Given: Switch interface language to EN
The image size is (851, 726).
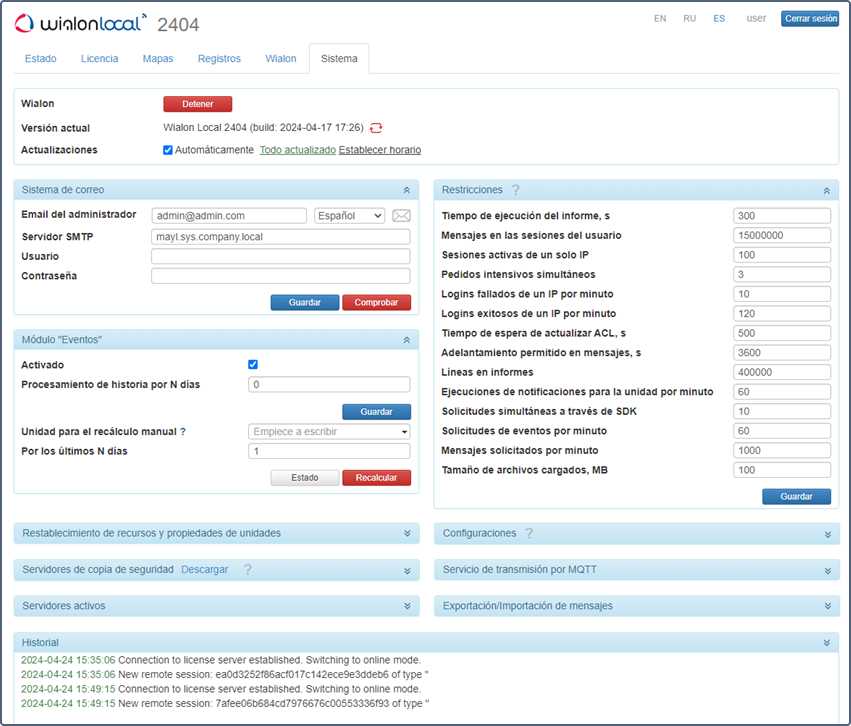Looking at the screenshot, I should tap(660, 19).
